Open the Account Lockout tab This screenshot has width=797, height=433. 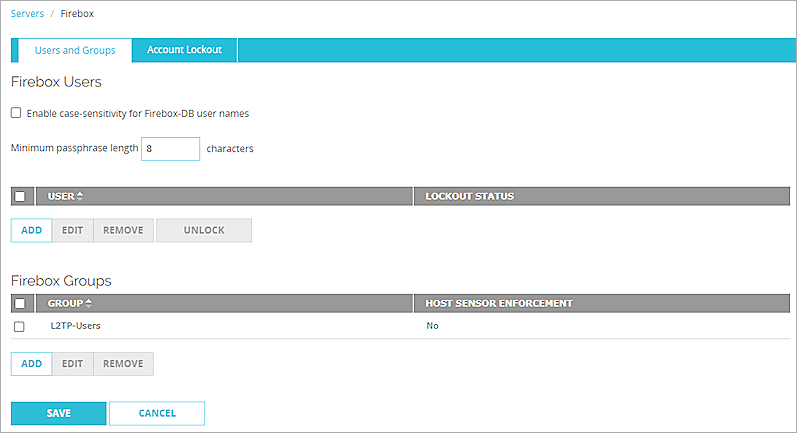pyautogui.click(x=185, y=50)
